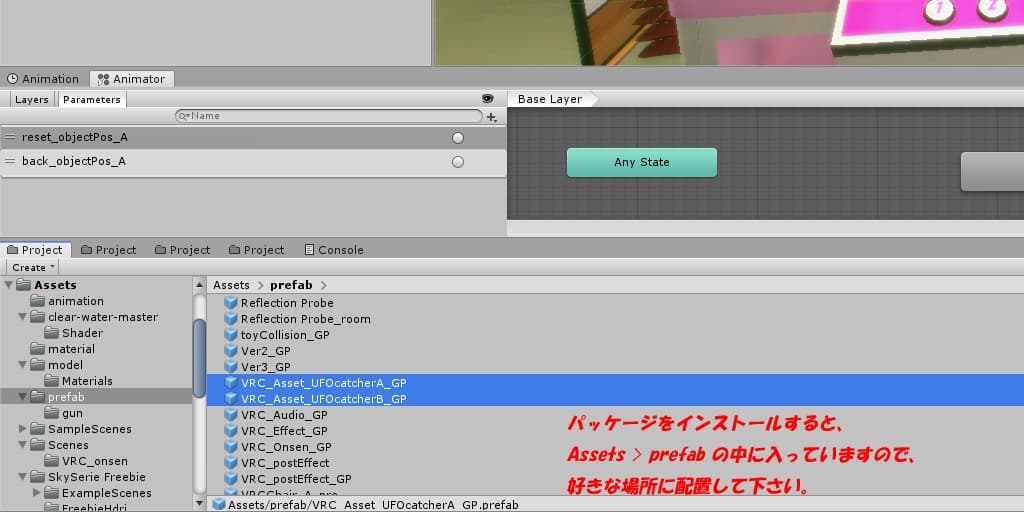
Task: Click the Base Layer breadcrumb
Action: click(550, 99)
